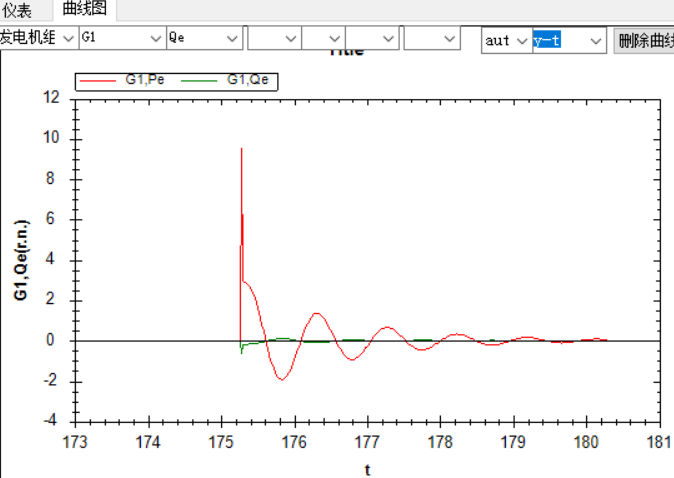The height and width of the screenshot is (478, 674).
Task: Click the y-axis value 10
Action: 51,138
